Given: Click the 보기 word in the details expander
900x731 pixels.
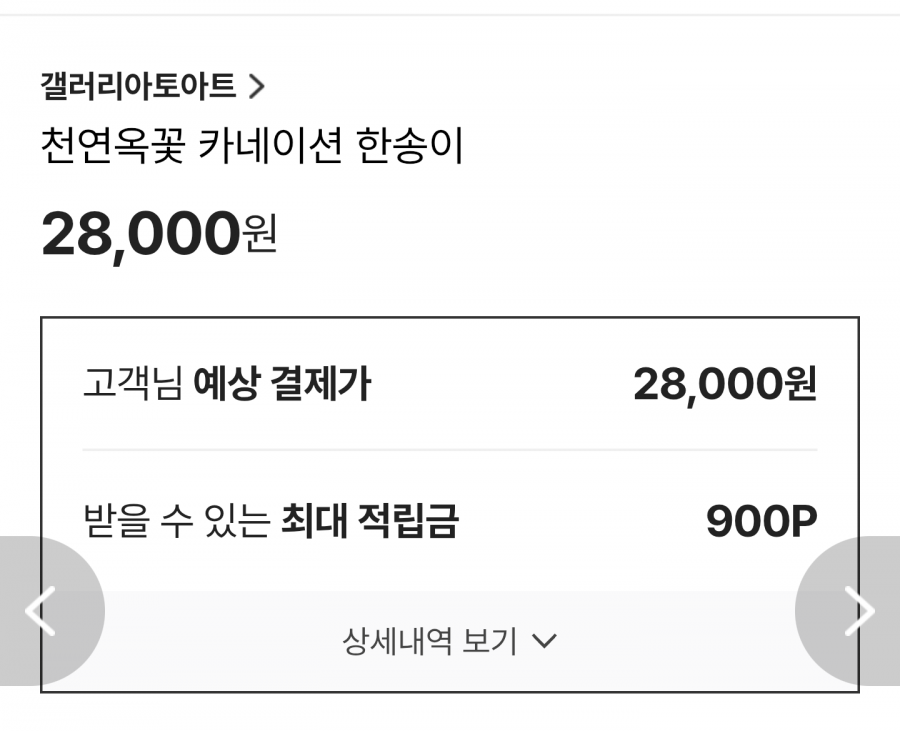Looking at the screenshot, I should click(x=489, y=641).
